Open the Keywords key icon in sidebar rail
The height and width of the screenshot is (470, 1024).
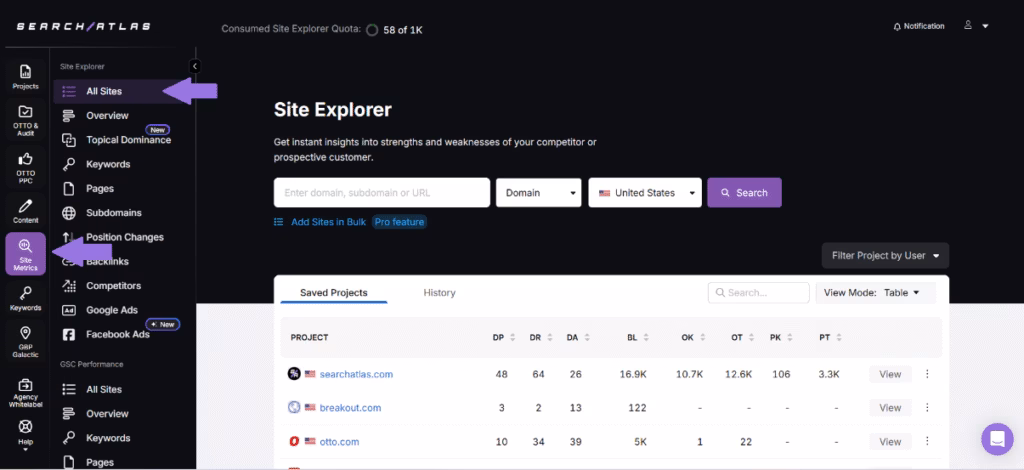tap(25, 297)
